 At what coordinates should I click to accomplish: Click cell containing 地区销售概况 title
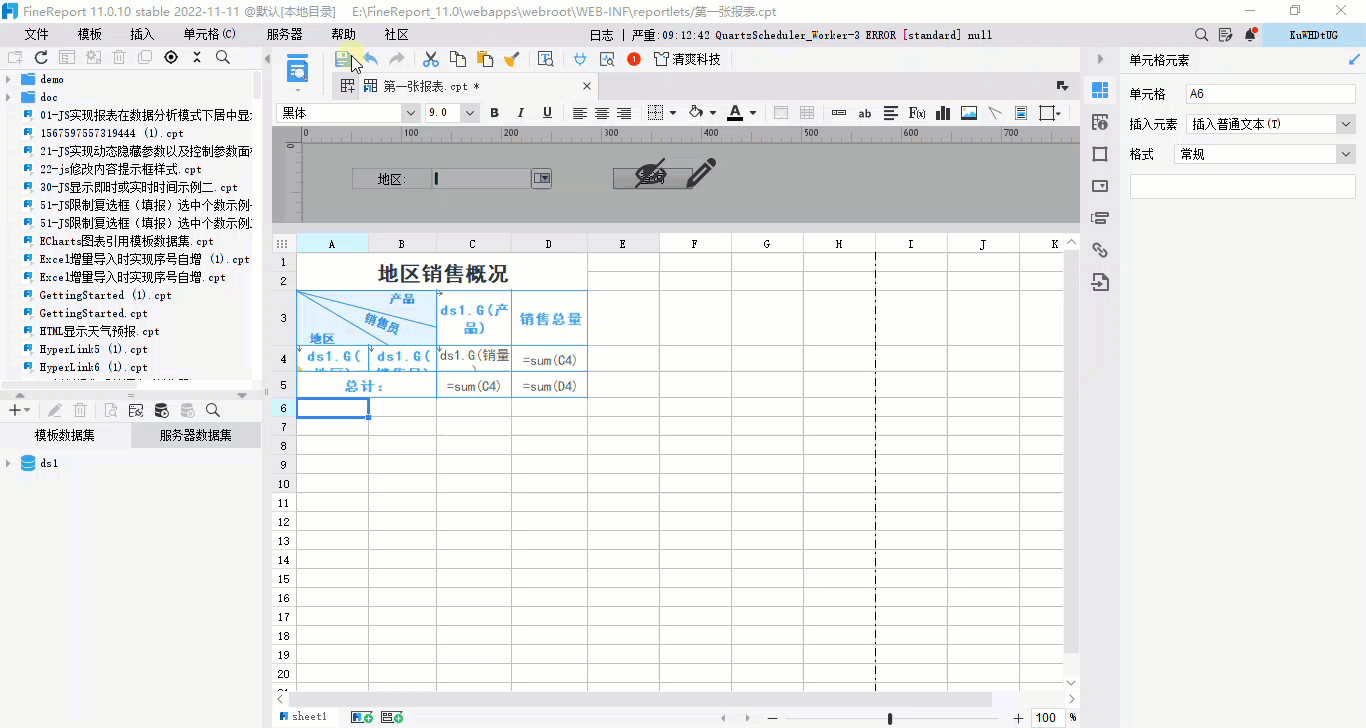point(442,272)
